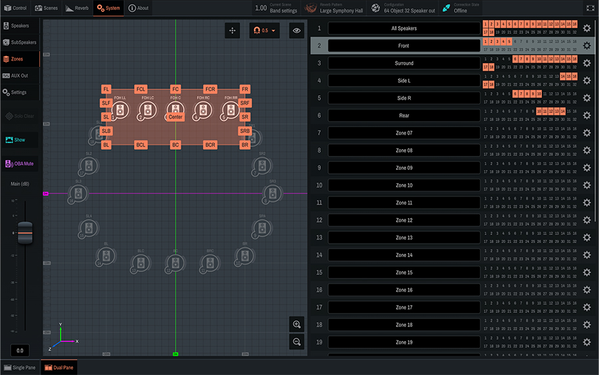Open gear settings for Side L zone

point(587,80)
